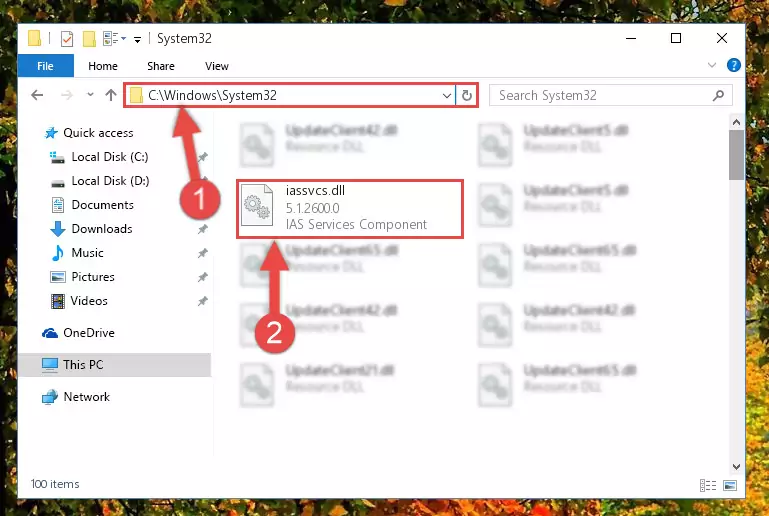Click the Properties quick access toolbar icon
The width and height of the screenshot is (769, 516).
[67, 39]
